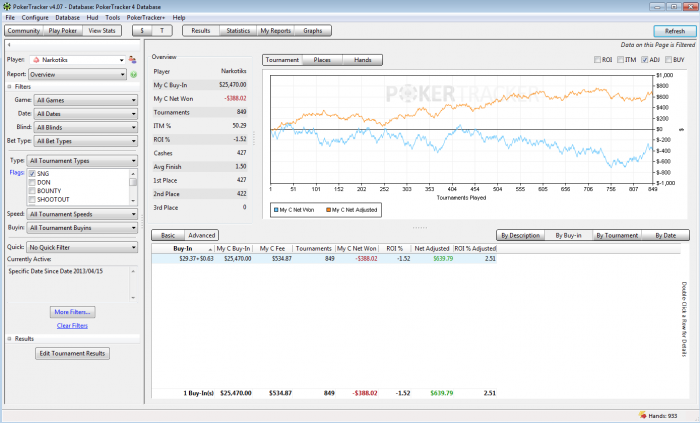Click the Clear Filters link

[72, 326]
